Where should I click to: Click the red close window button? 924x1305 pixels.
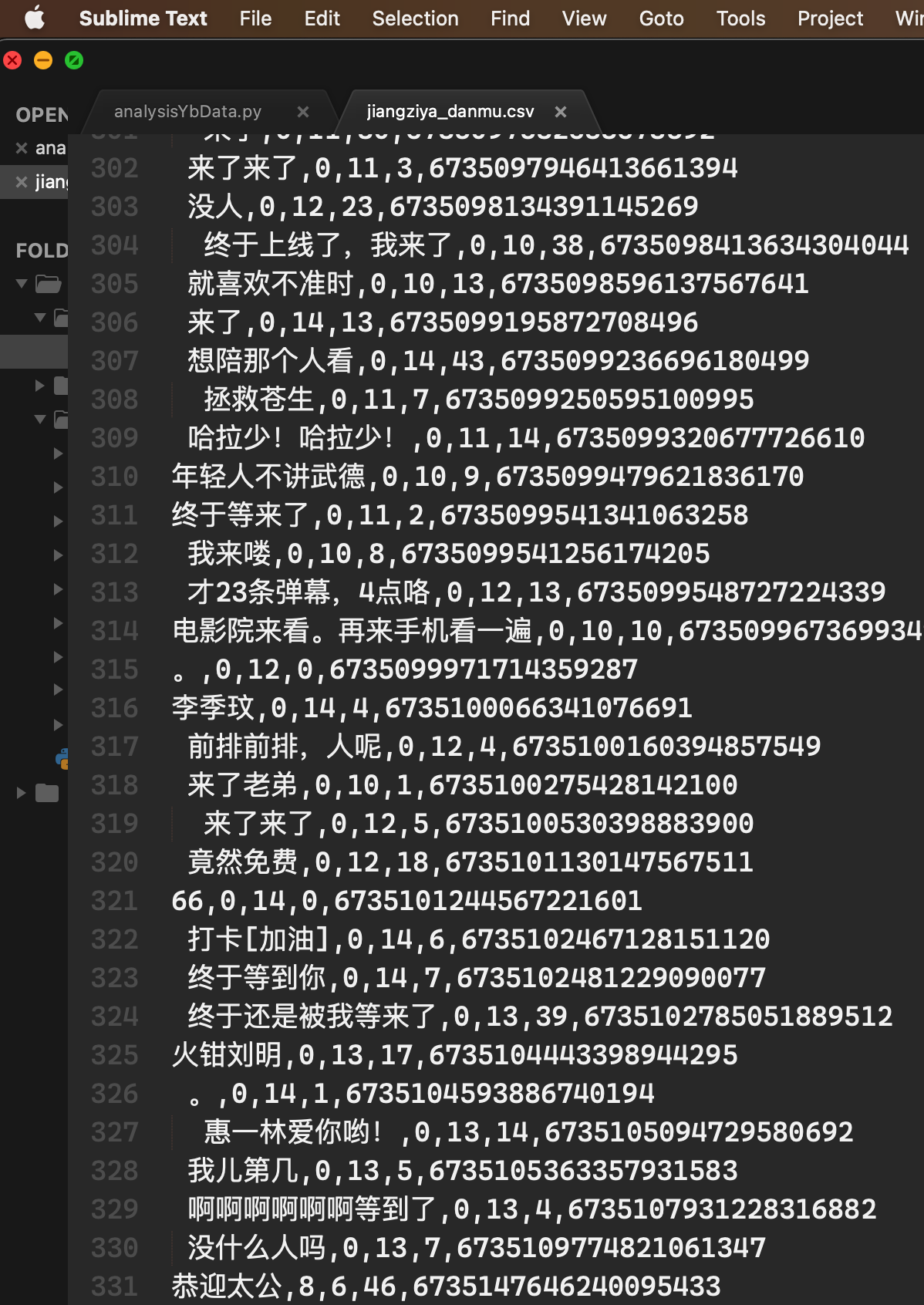pos(12,60)
